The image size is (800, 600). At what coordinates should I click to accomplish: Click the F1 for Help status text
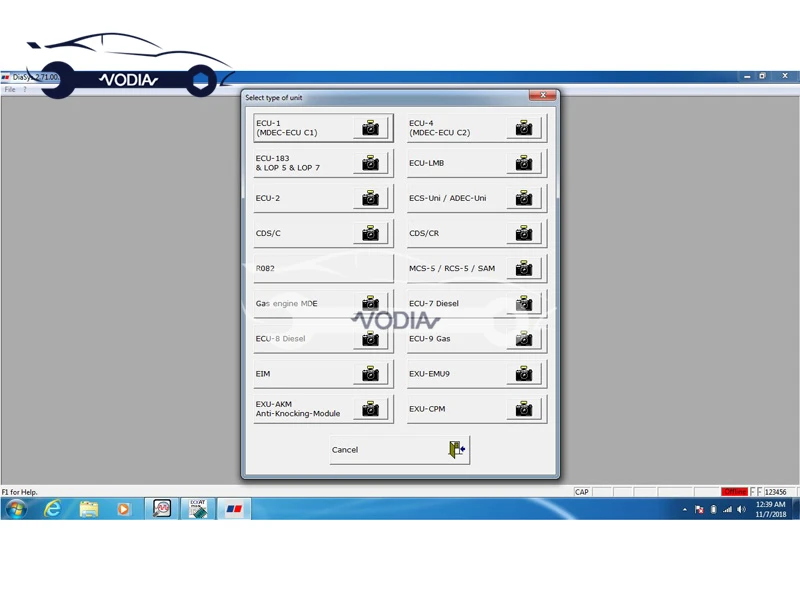coord(19,492)
